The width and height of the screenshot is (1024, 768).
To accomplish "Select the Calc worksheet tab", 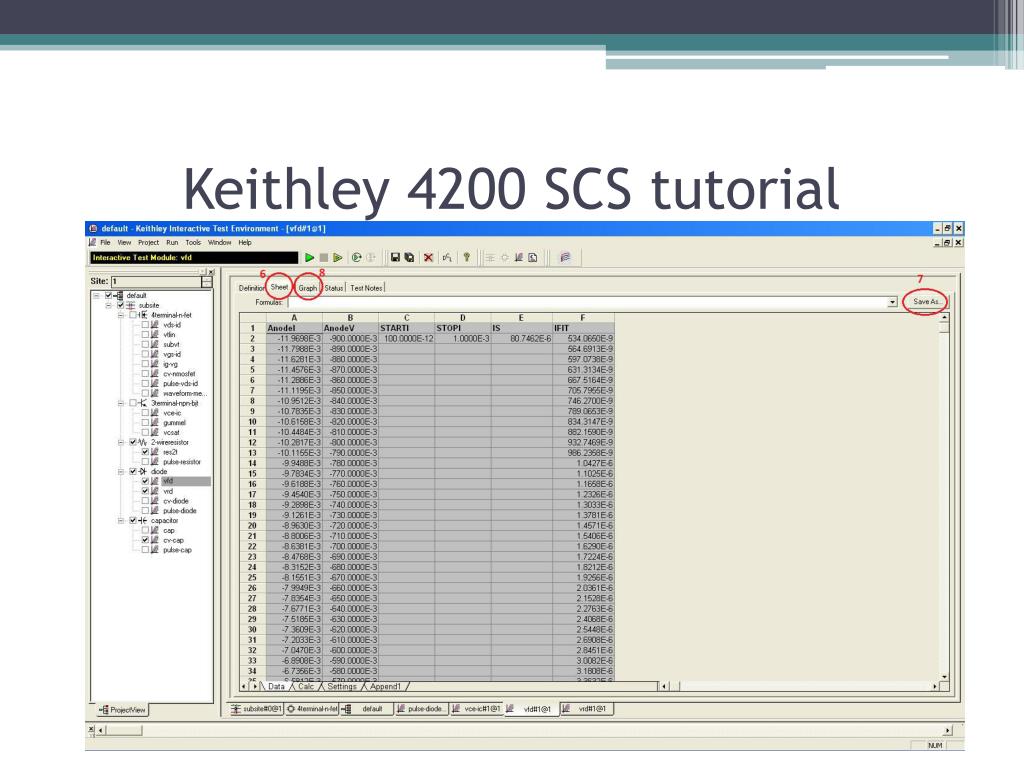I will (306, 686).
